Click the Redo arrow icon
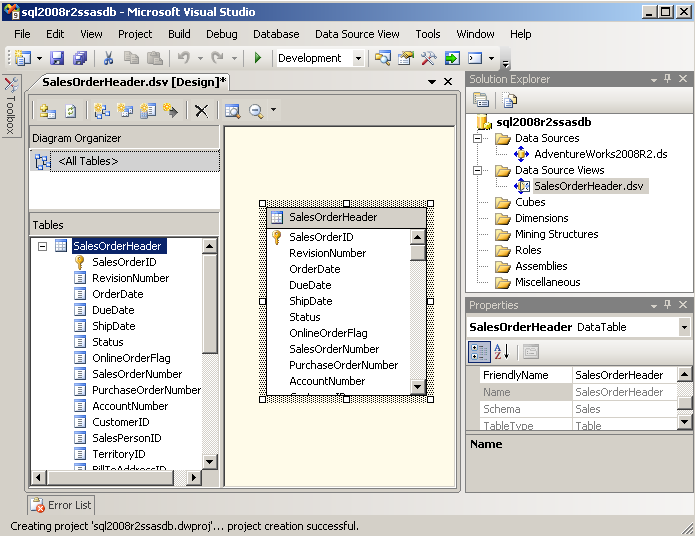 (217, 58)
